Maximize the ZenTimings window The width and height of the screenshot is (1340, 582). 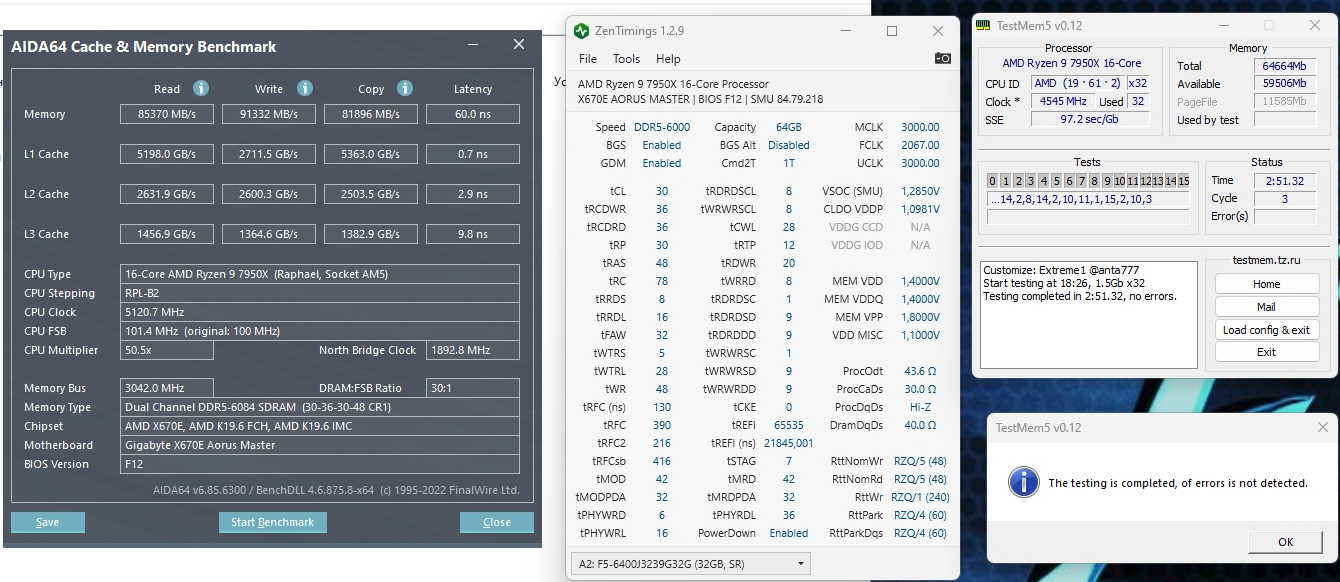892,31
